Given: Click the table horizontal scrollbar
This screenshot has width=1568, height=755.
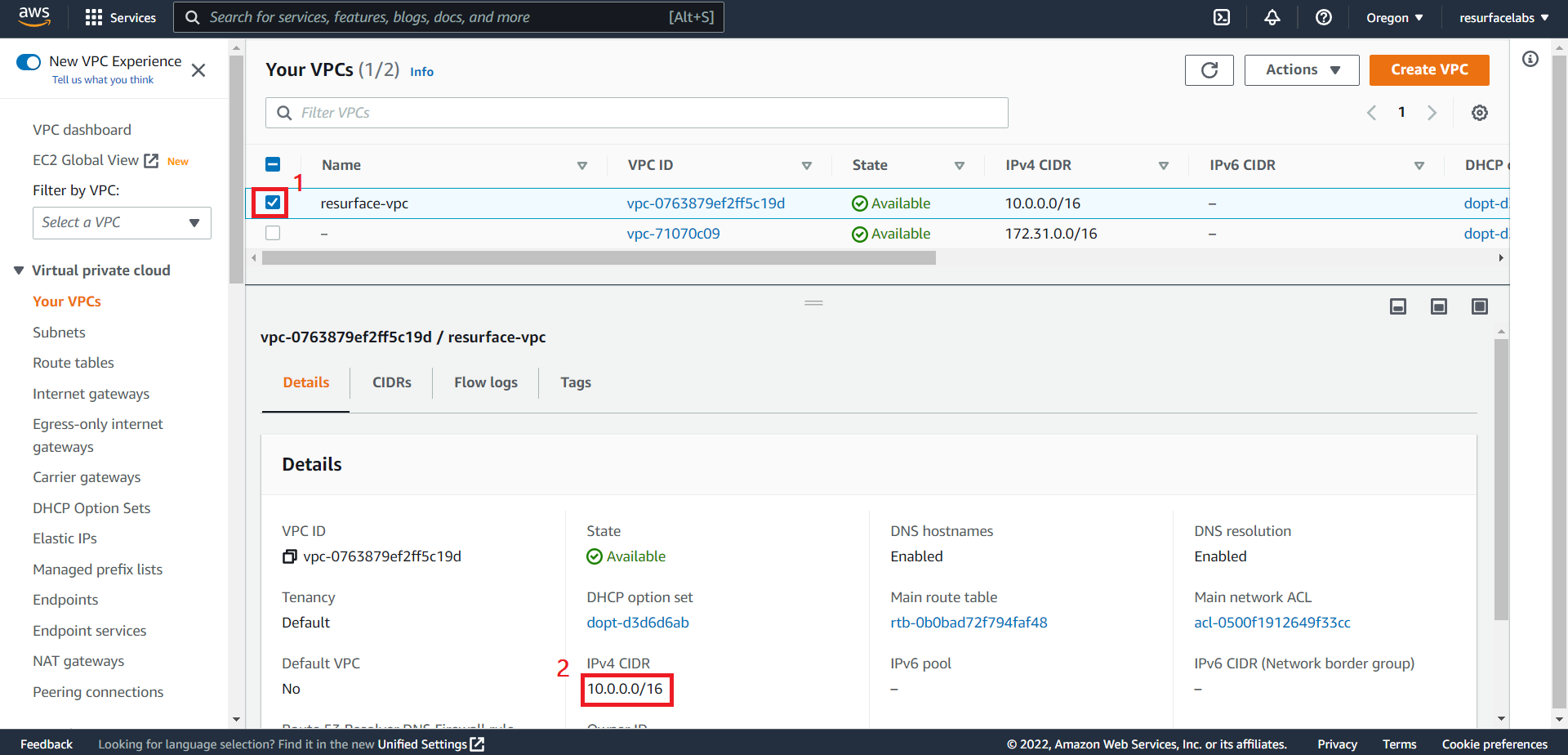Looking at the screenshot, I should point(599,258).
